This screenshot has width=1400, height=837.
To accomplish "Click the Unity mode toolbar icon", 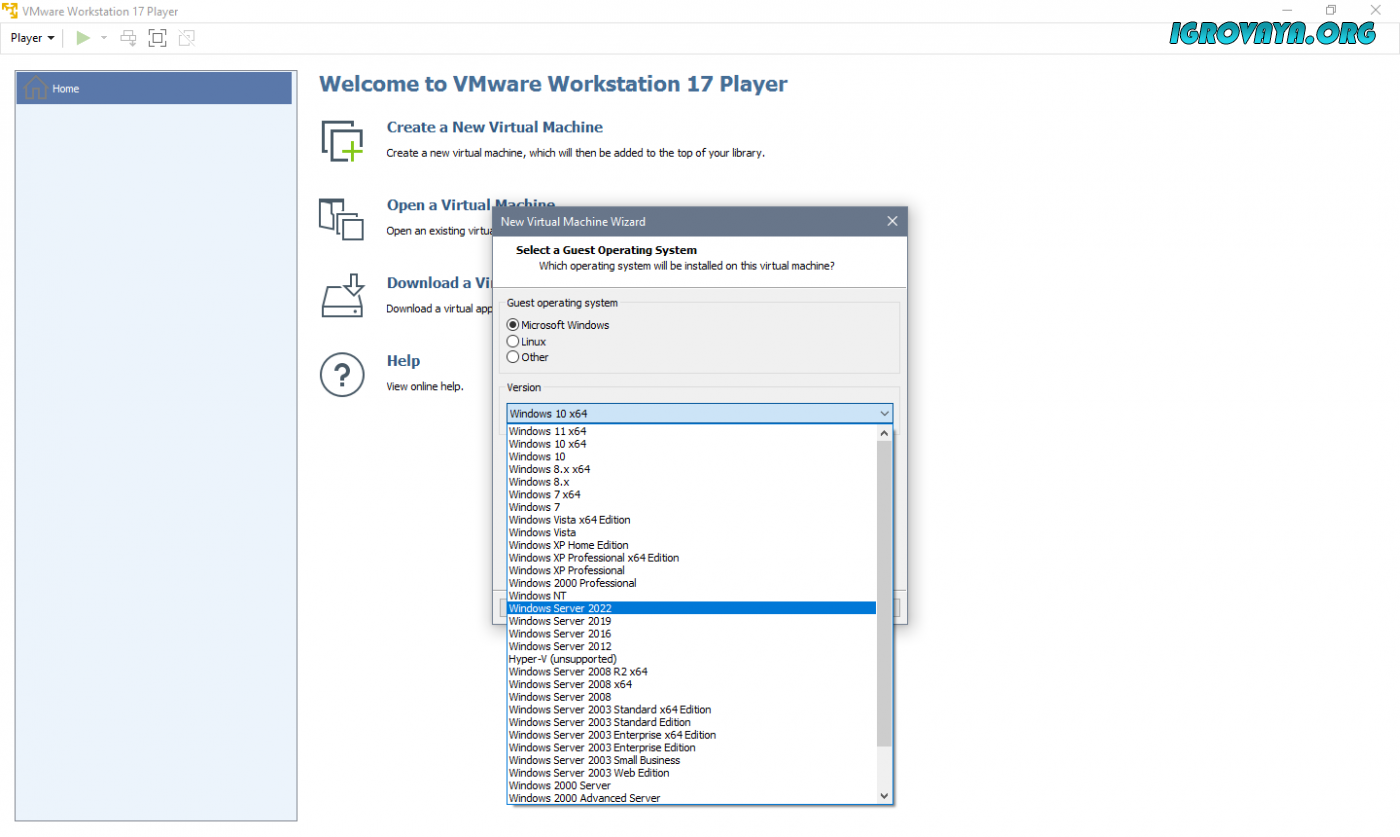I will (186, 38).
